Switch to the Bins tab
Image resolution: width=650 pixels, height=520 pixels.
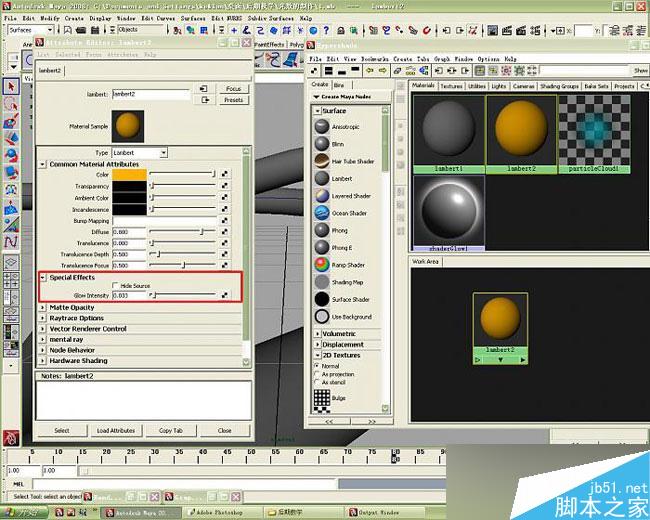[x=340, y=85]
